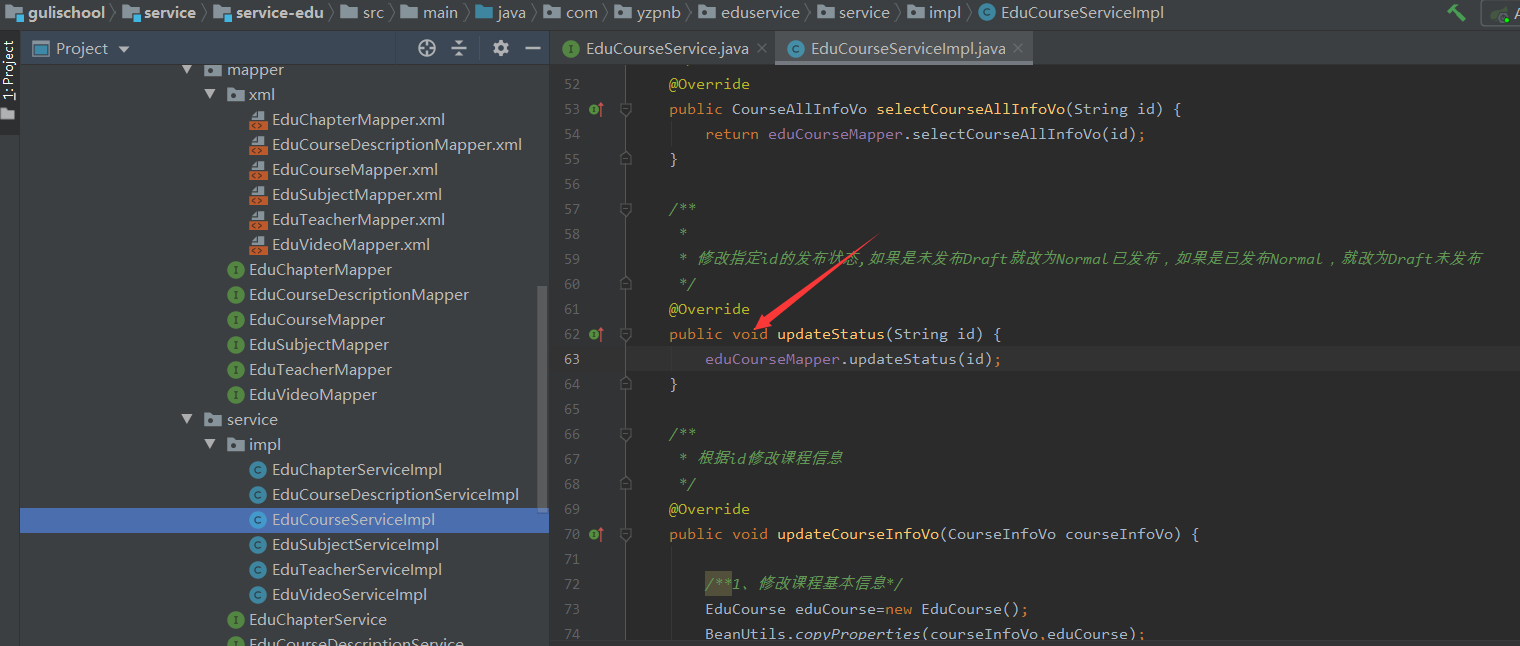1520x646 pixels.
Task: Fold the method at line 53
Action: tap(626, 109)
